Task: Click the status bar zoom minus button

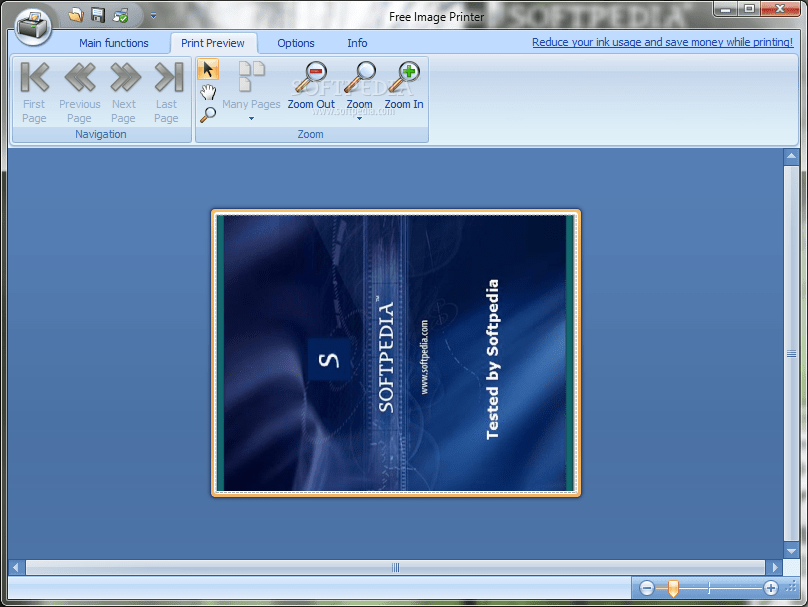Action: pos(647,587)
